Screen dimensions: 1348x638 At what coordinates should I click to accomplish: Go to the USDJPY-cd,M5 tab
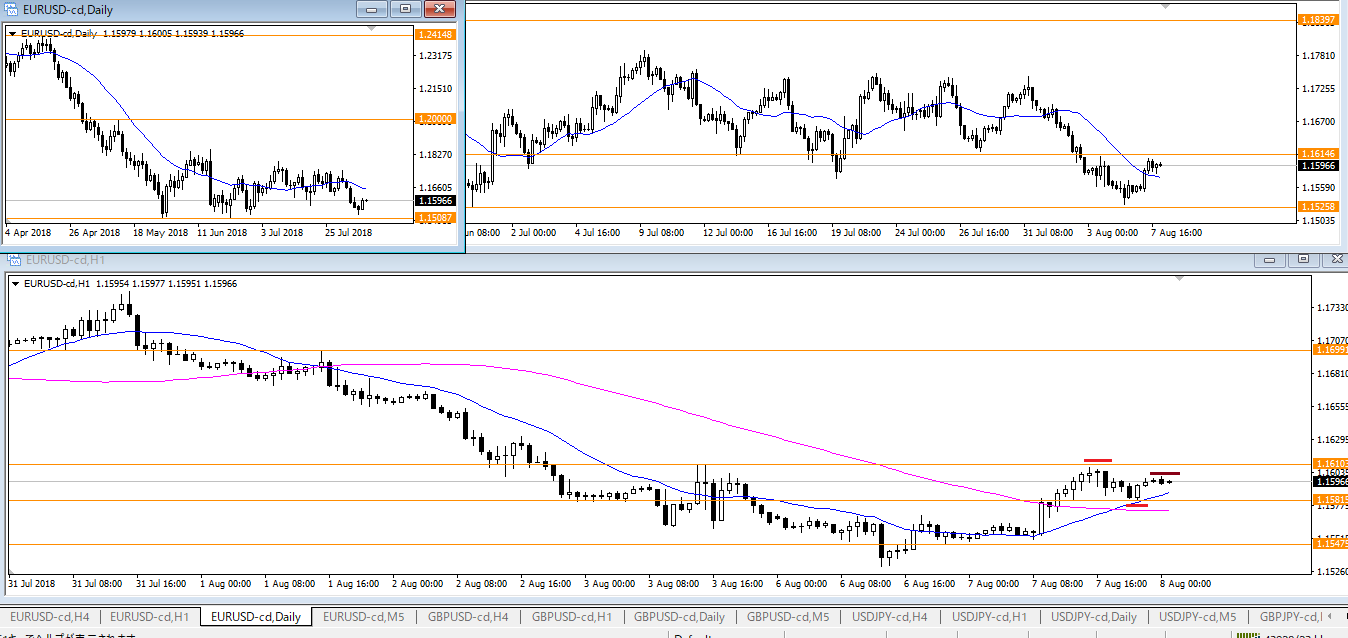point(1198,617)
